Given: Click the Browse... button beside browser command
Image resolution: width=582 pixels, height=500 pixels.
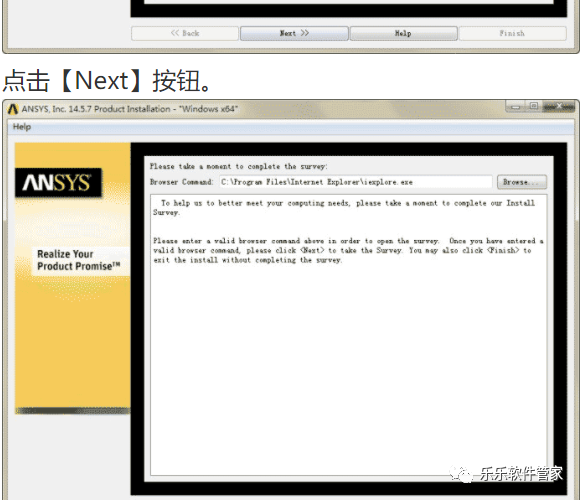Looking at the screenshot, I should coord(521,182).
